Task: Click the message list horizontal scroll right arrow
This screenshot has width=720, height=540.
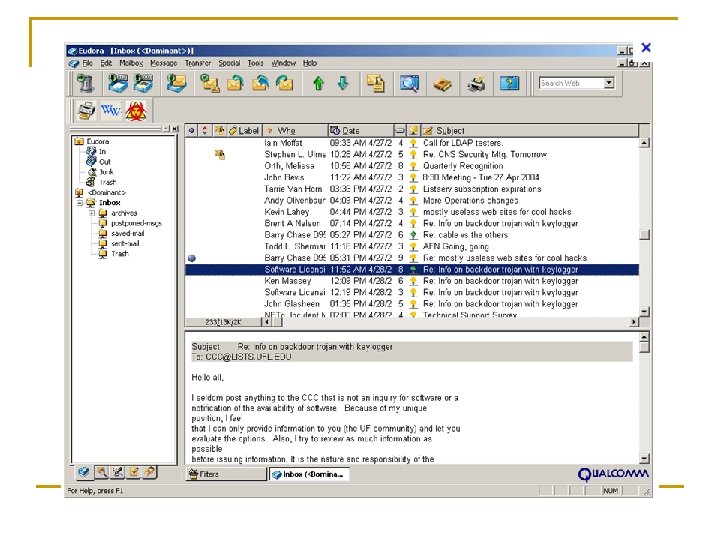Action: click(634, 322)
